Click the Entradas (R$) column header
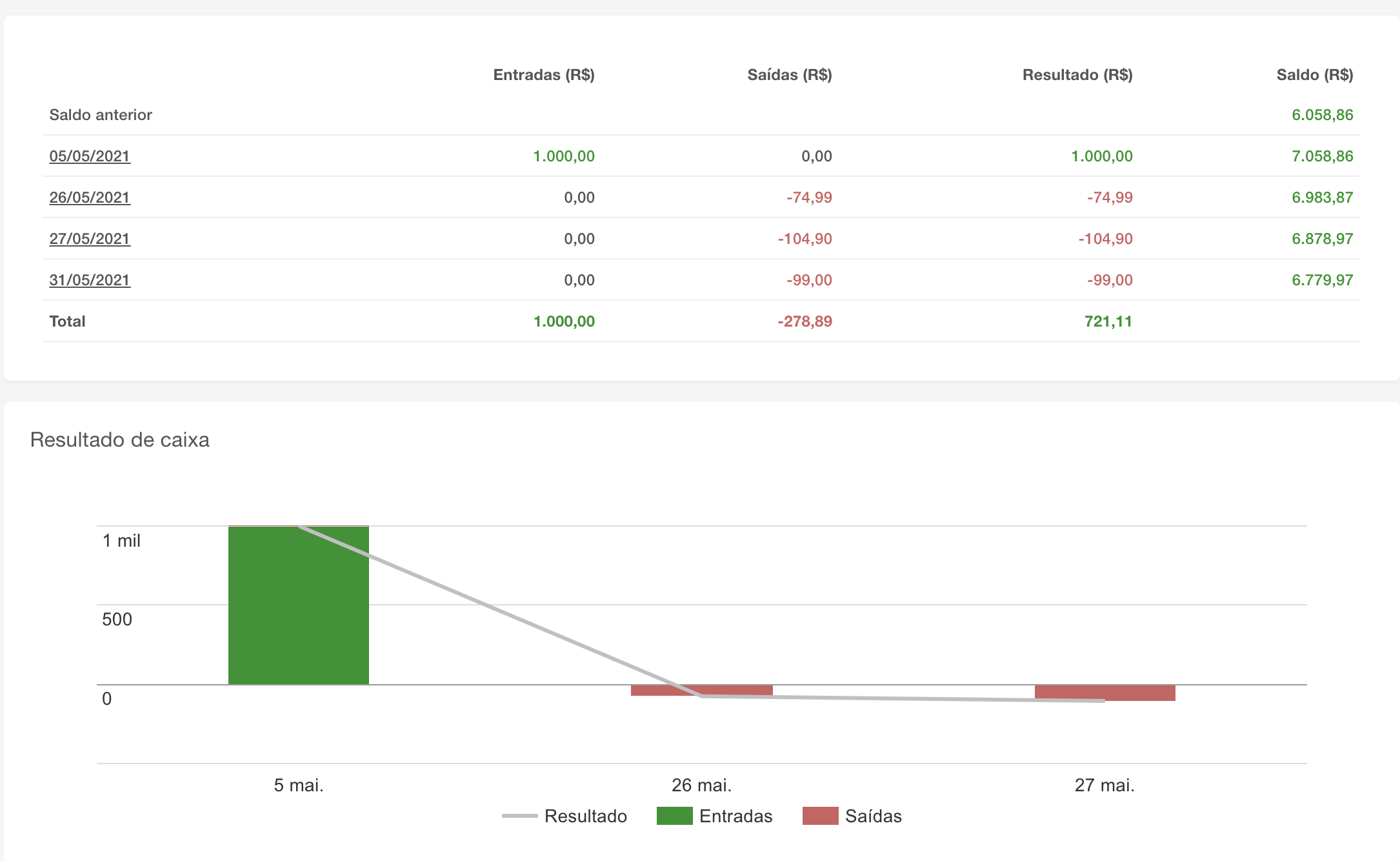The height and width of the screenshot is (861, 1400). tap(543, 75)
